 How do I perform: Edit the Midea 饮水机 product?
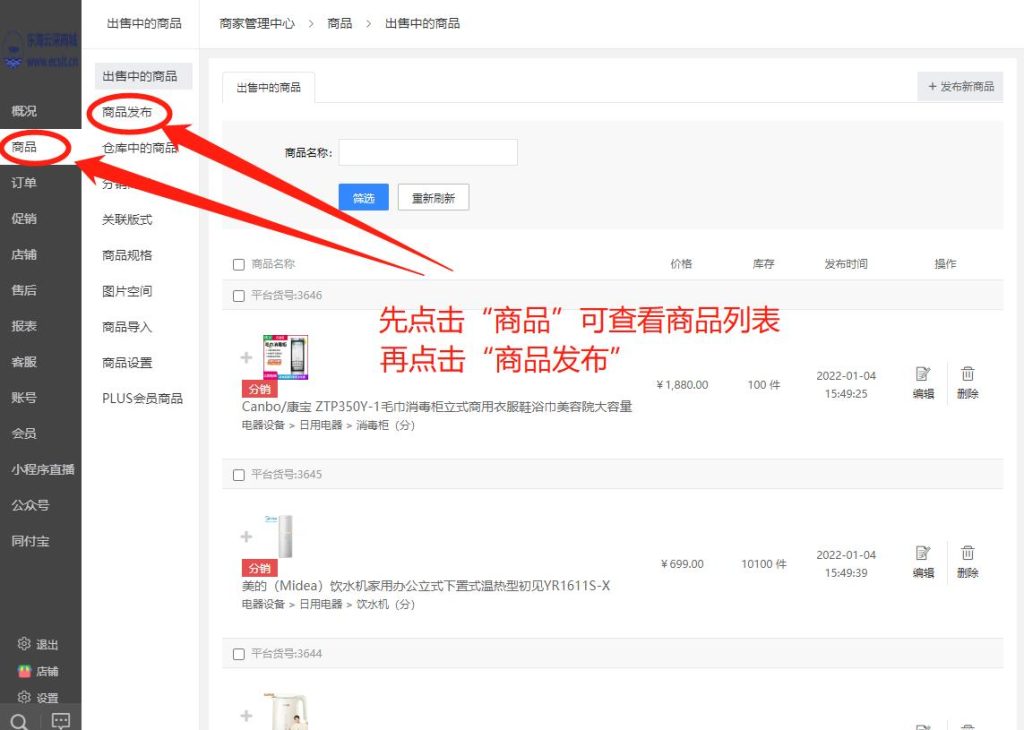point(921,555)
